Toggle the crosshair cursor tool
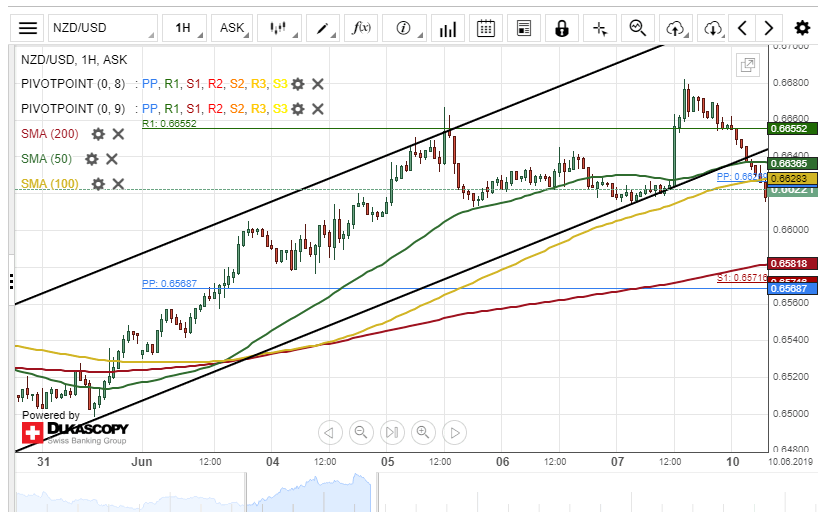 600,28
